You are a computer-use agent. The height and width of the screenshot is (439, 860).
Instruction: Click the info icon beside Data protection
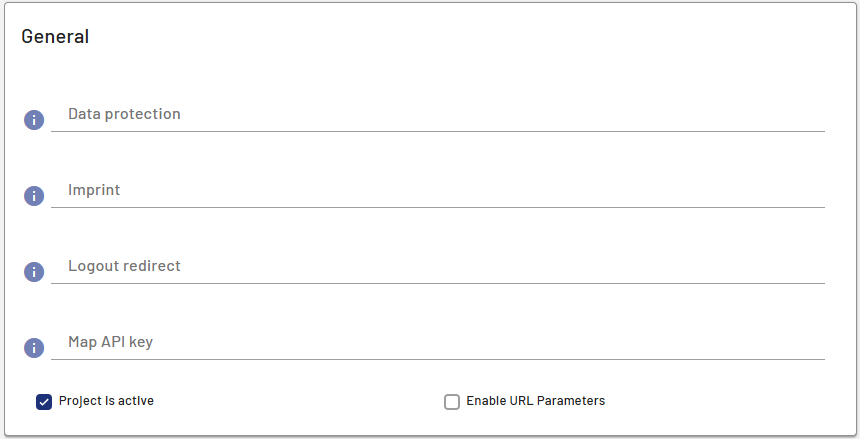(34, 120)
